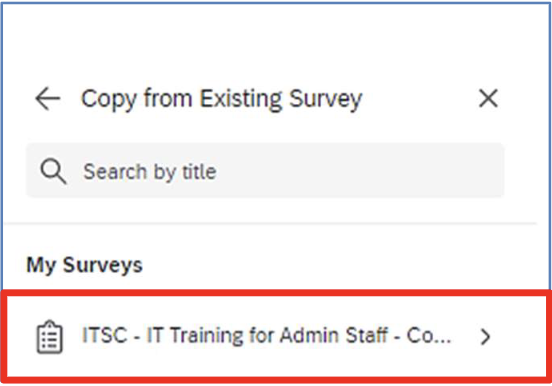Click the truncated Co... survey title ending
This screenshot has height=386, width=552.
(x=429, y=335)
